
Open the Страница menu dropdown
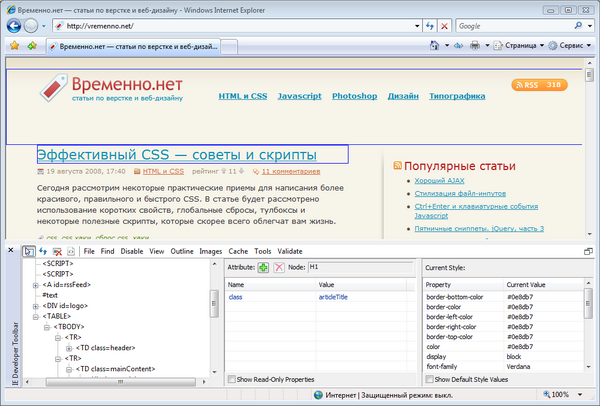[x=542, y=46]
